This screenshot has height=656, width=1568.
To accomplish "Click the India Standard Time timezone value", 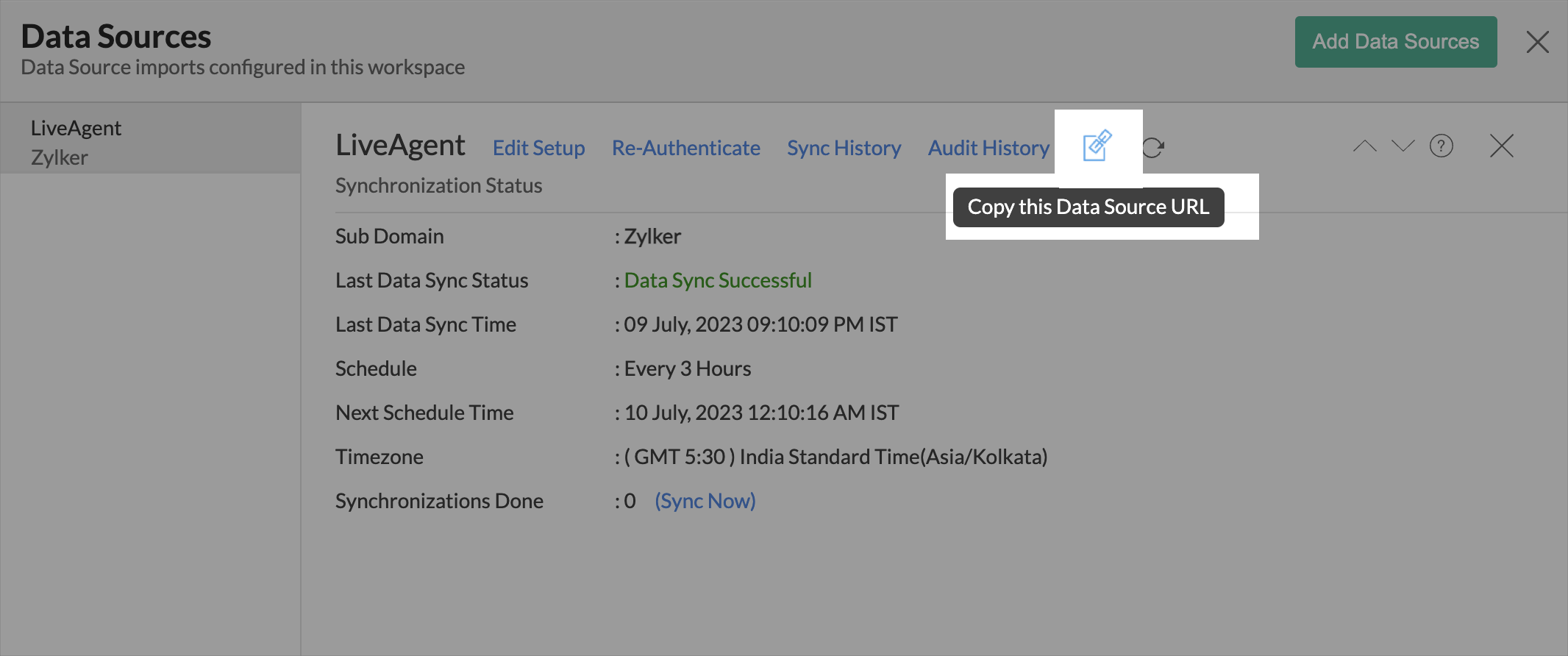I will [x=835, y=457].
